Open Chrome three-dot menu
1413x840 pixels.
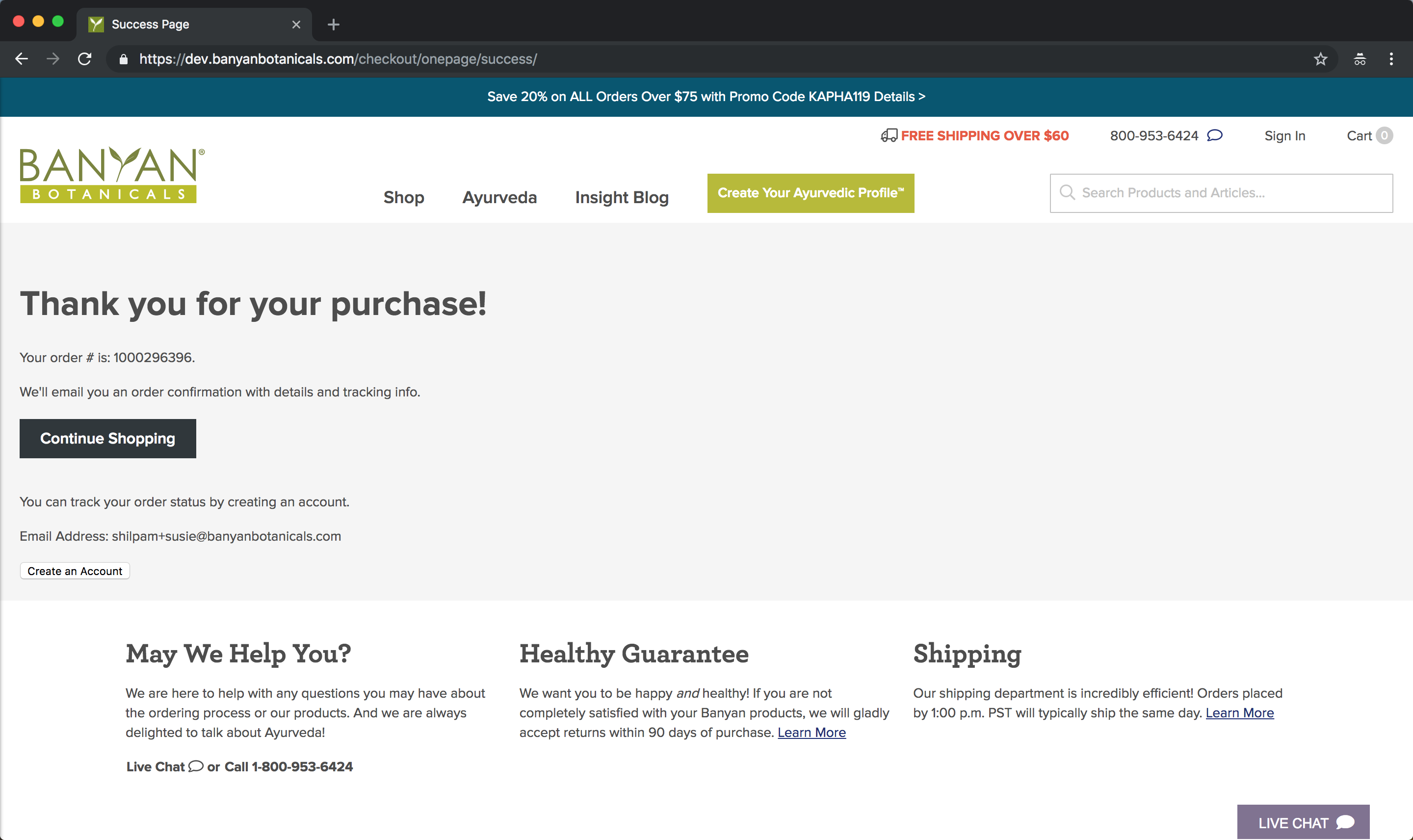[1391, 59]
